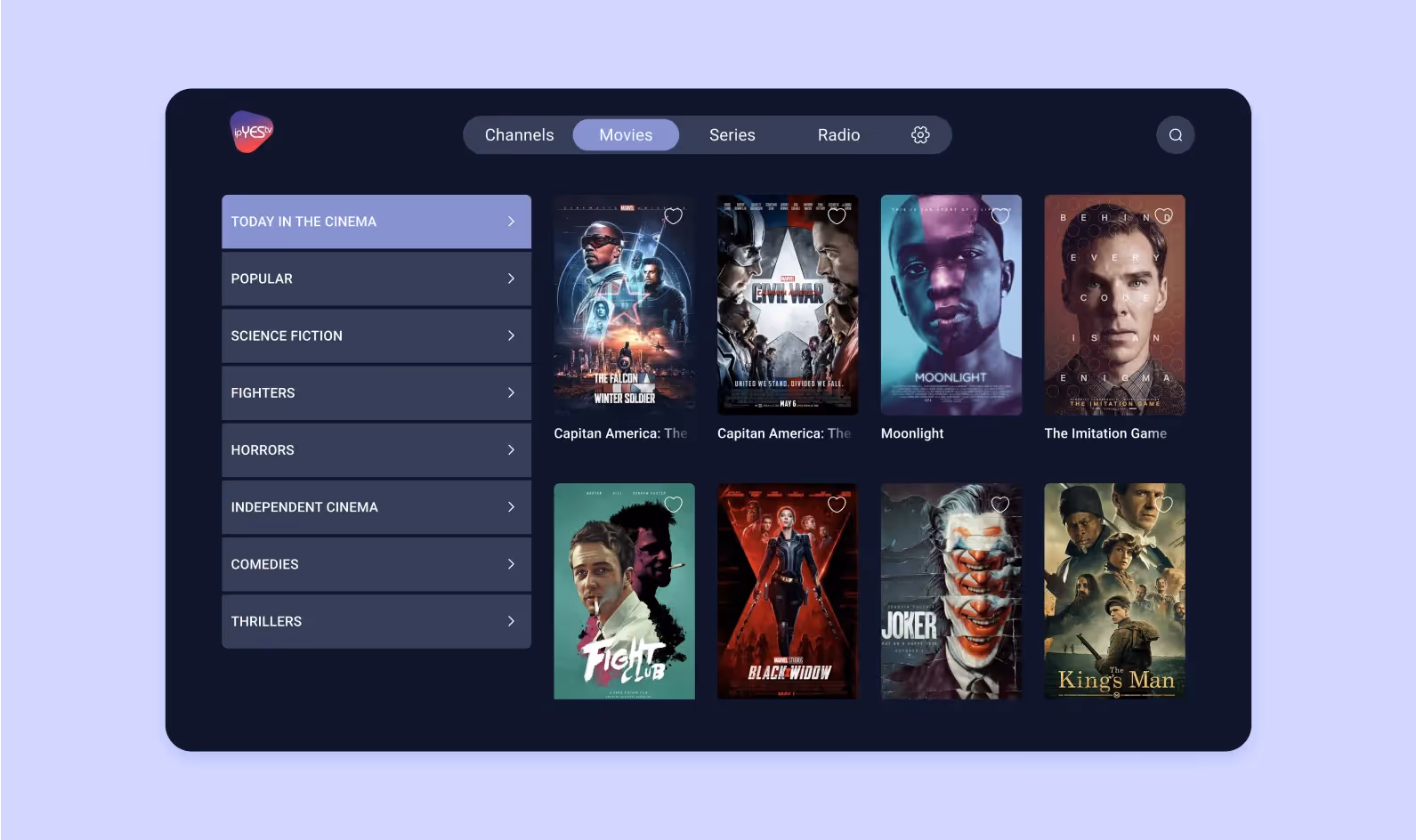Pick HORRORS category label

(x=263, y=450)
